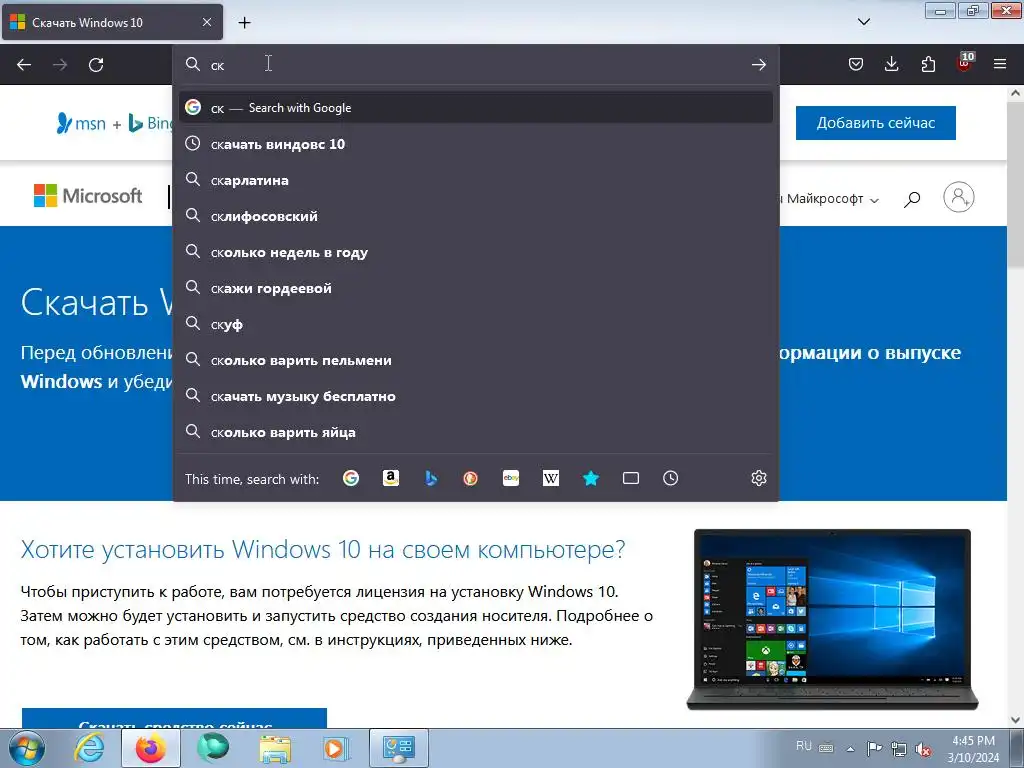This screenshot has height=768, width=1024.
Task: Click the scrollbar down arrow
Action: [1016, 720]
